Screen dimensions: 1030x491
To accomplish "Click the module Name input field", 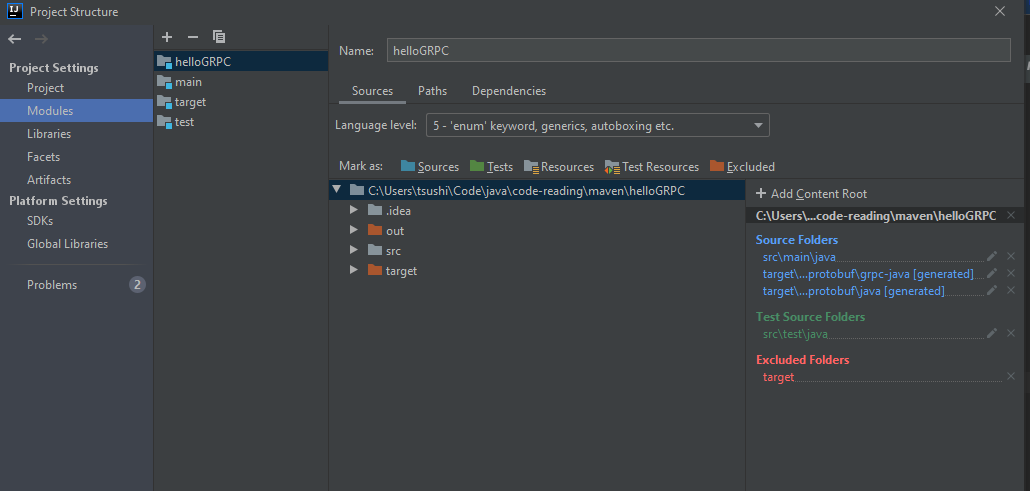I will [x=698, y=51].
